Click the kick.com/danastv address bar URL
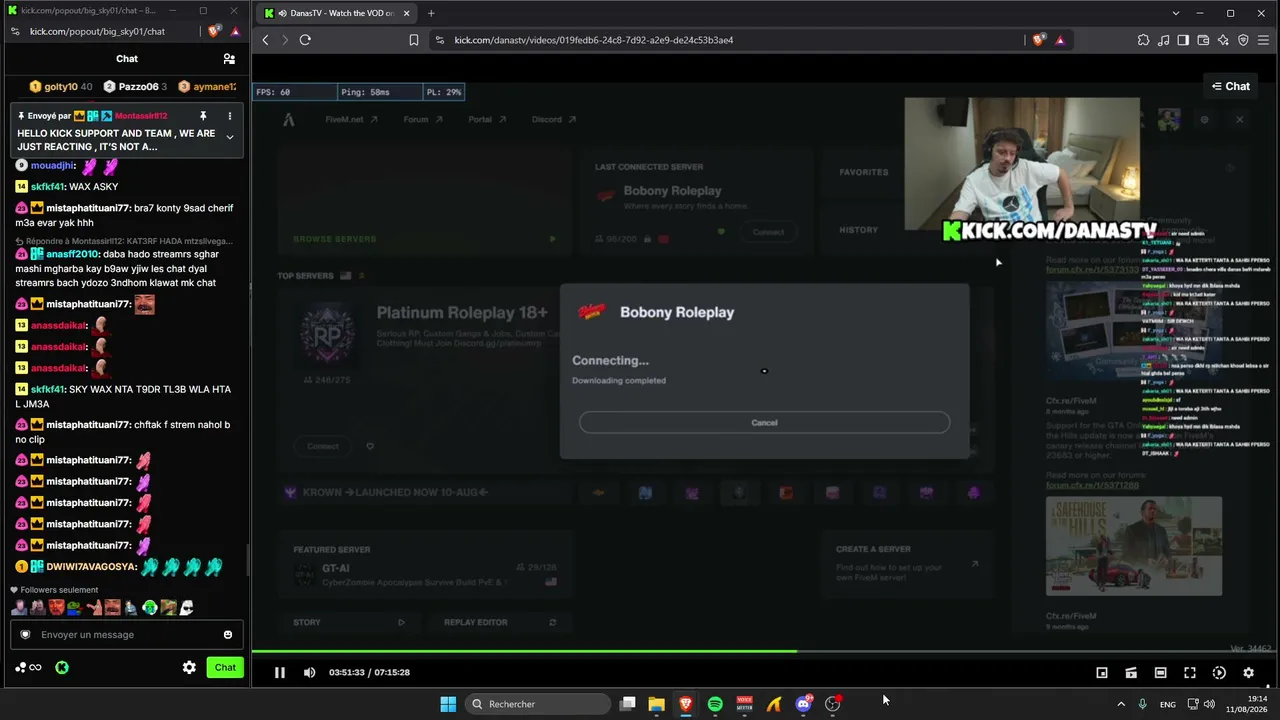This screenshot has width=1280, height=720. coord(594,40)
